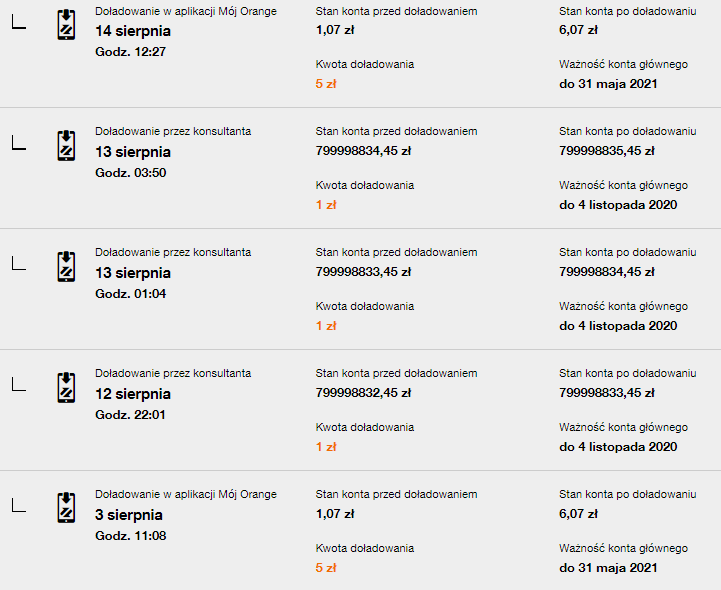Click the corner marker left of 14 sierpnia entry
721x590 pixels.
(x=18, y=24)
